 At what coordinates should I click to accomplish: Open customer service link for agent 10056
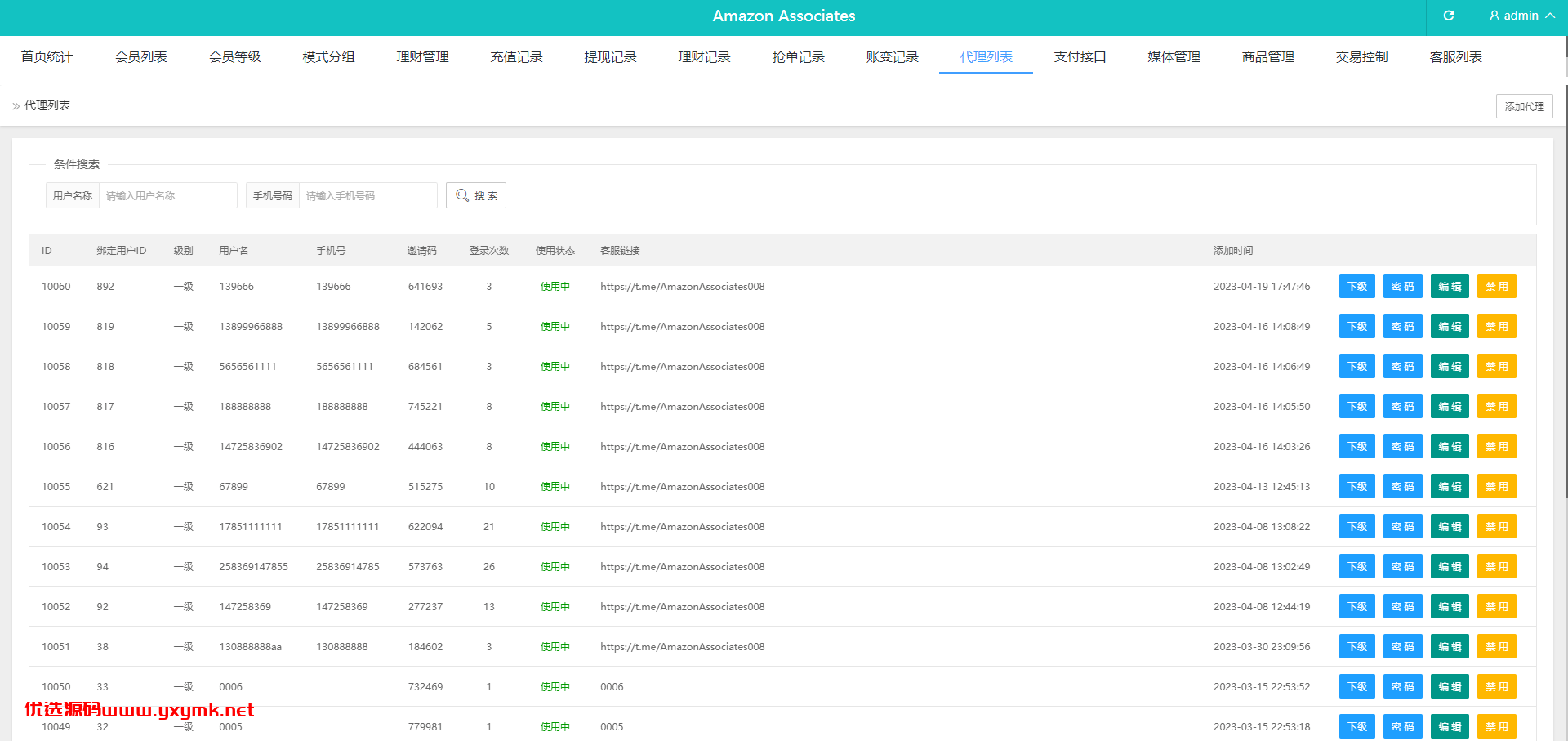click(683, 446)
